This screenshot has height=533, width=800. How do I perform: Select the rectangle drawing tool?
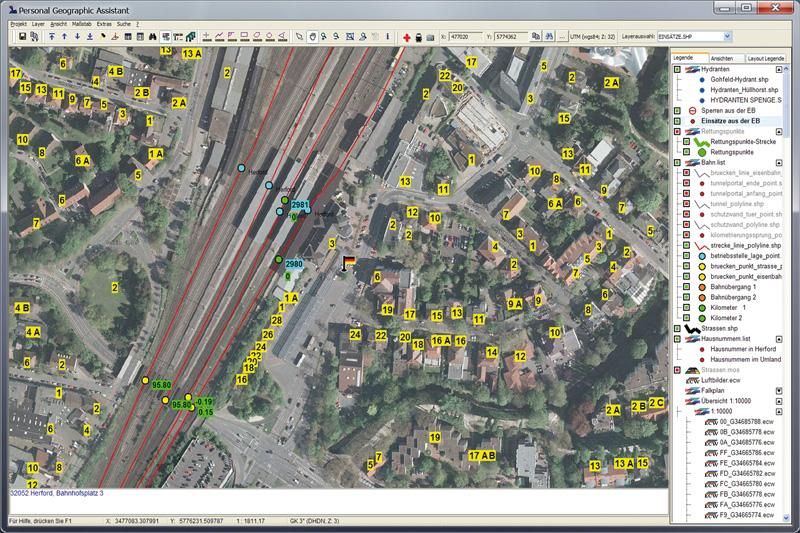245,36
